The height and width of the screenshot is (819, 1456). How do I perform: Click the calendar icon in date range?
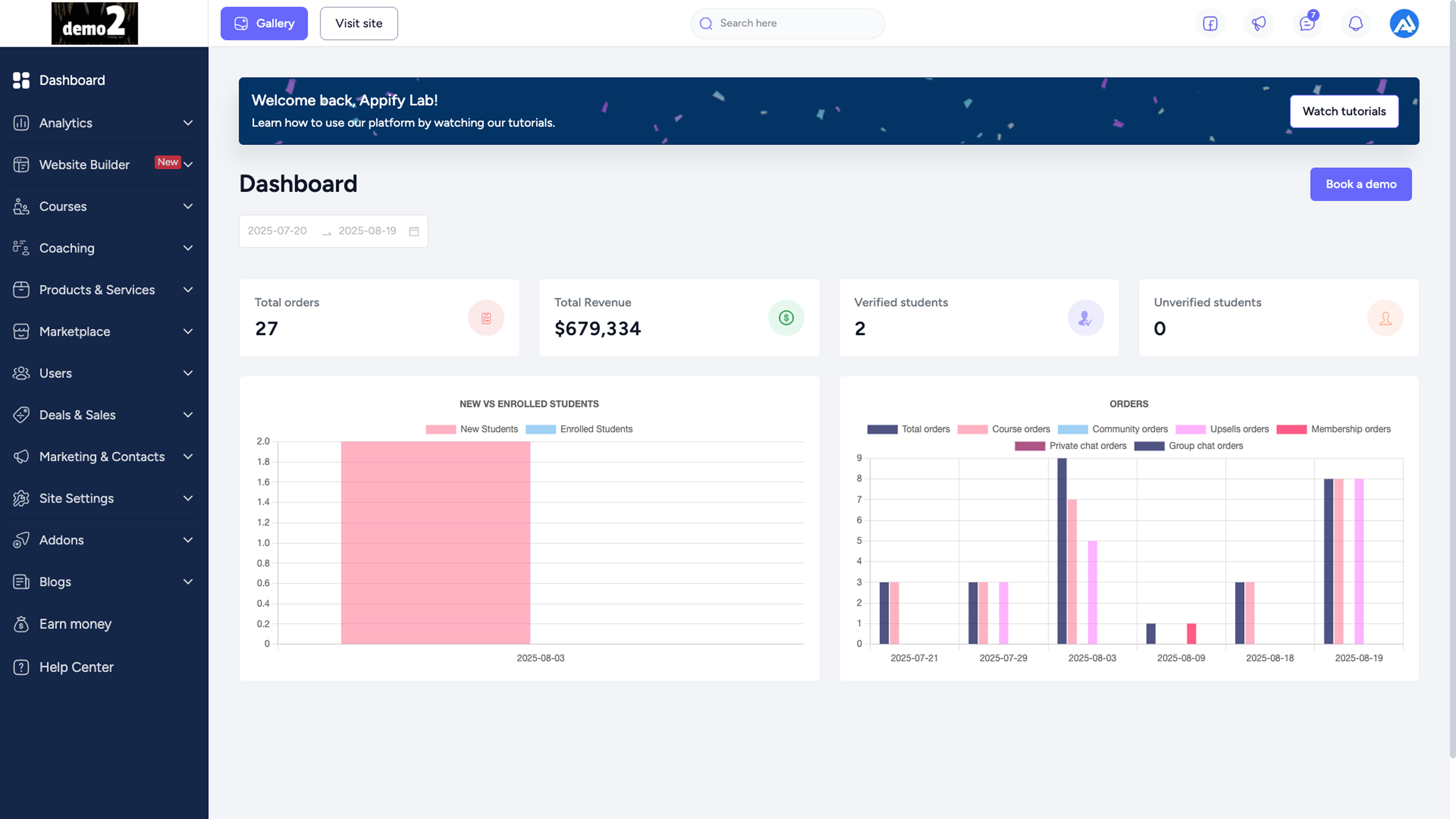pyautogui.click(x=414, y=231)
